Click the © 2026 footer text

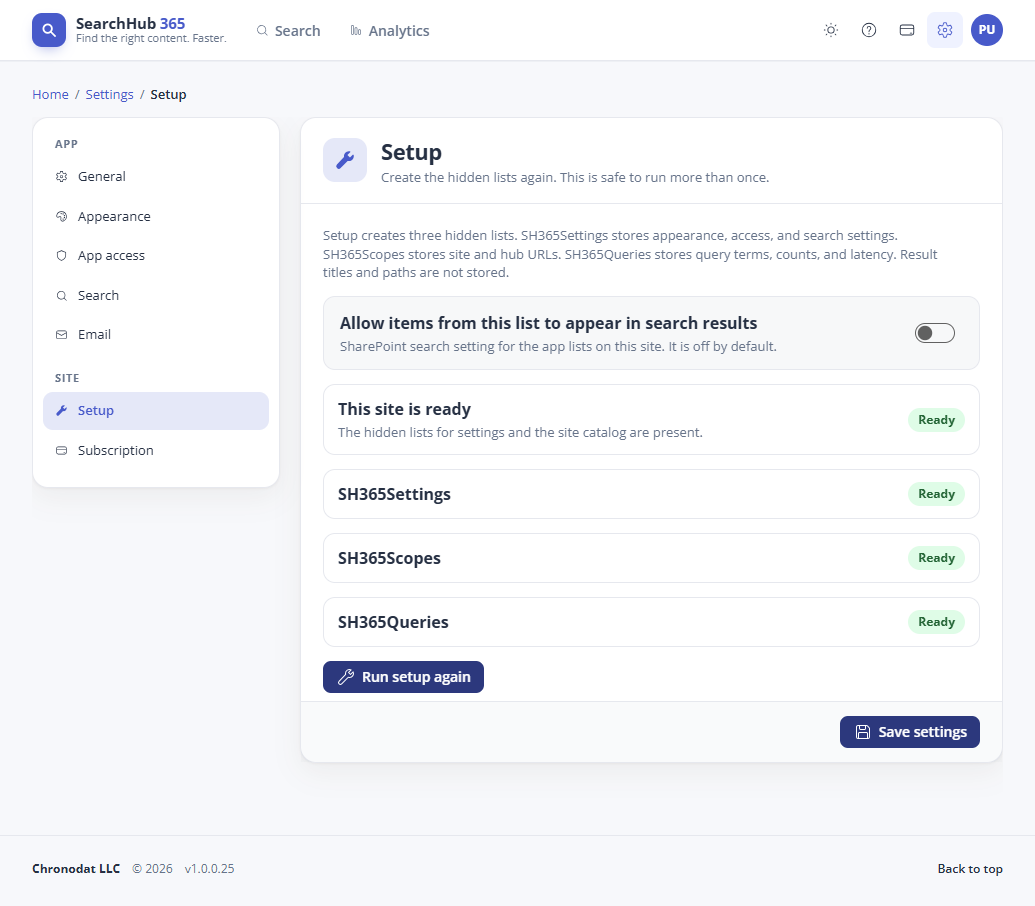click(x=152, y=868)
